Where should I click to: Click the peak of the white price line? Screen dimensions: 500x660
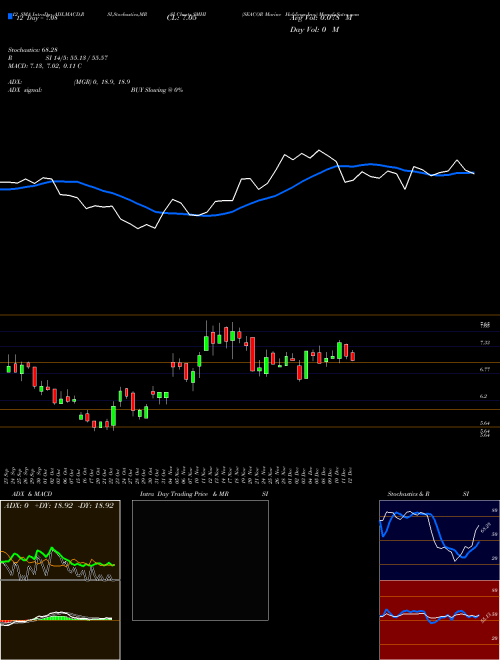click(319, 150)
